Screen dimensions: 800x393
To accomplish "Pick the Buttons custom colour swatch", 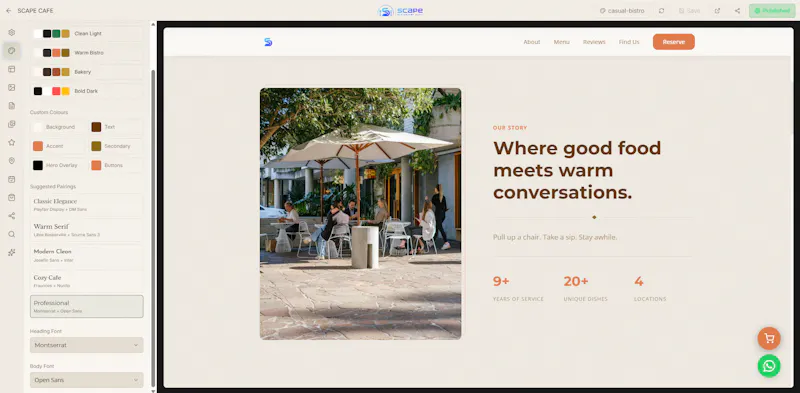I will [x=96, y=165].
